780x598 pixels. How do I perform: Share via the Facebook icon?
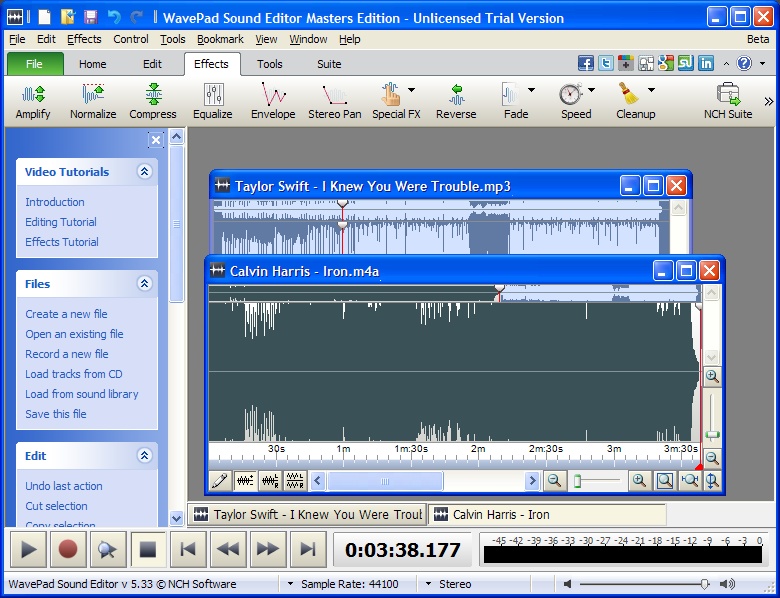[585, 63]
